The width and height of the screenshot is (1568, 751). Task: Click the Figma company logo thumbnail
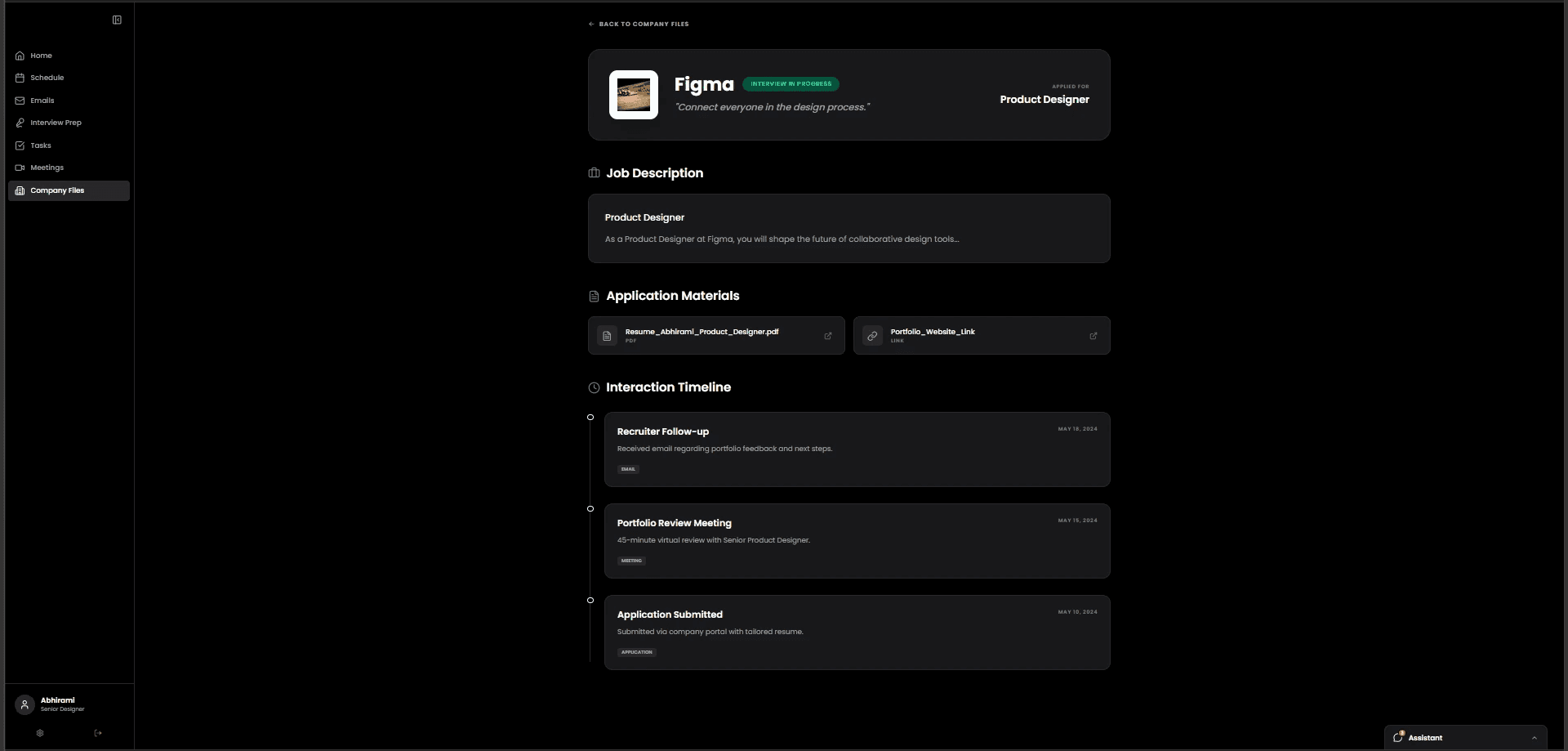pos(634,95)
